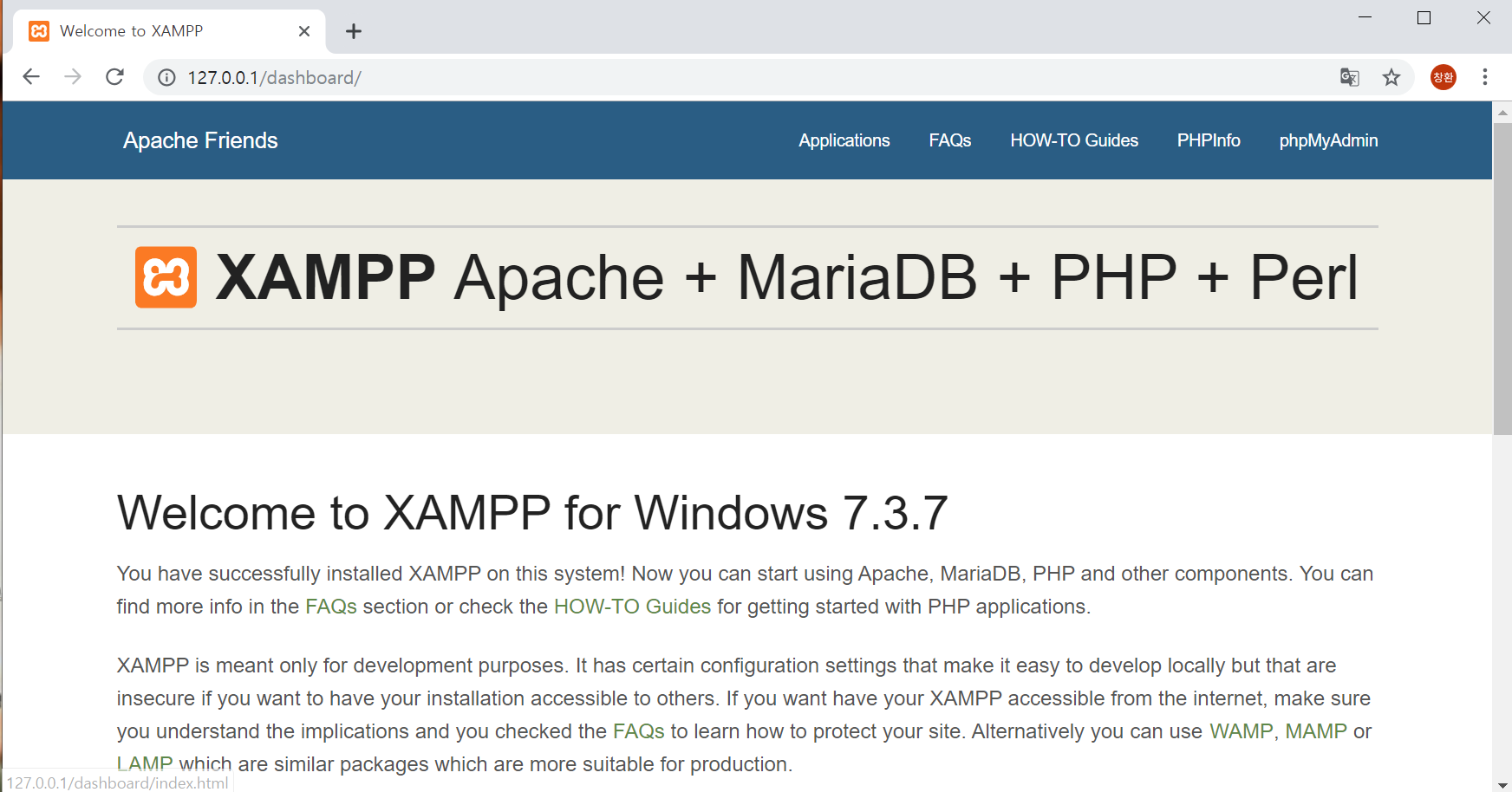Open the translate page icon
The height and width of the screenshot is (792, 1512).
click(x=1350, y=77)
